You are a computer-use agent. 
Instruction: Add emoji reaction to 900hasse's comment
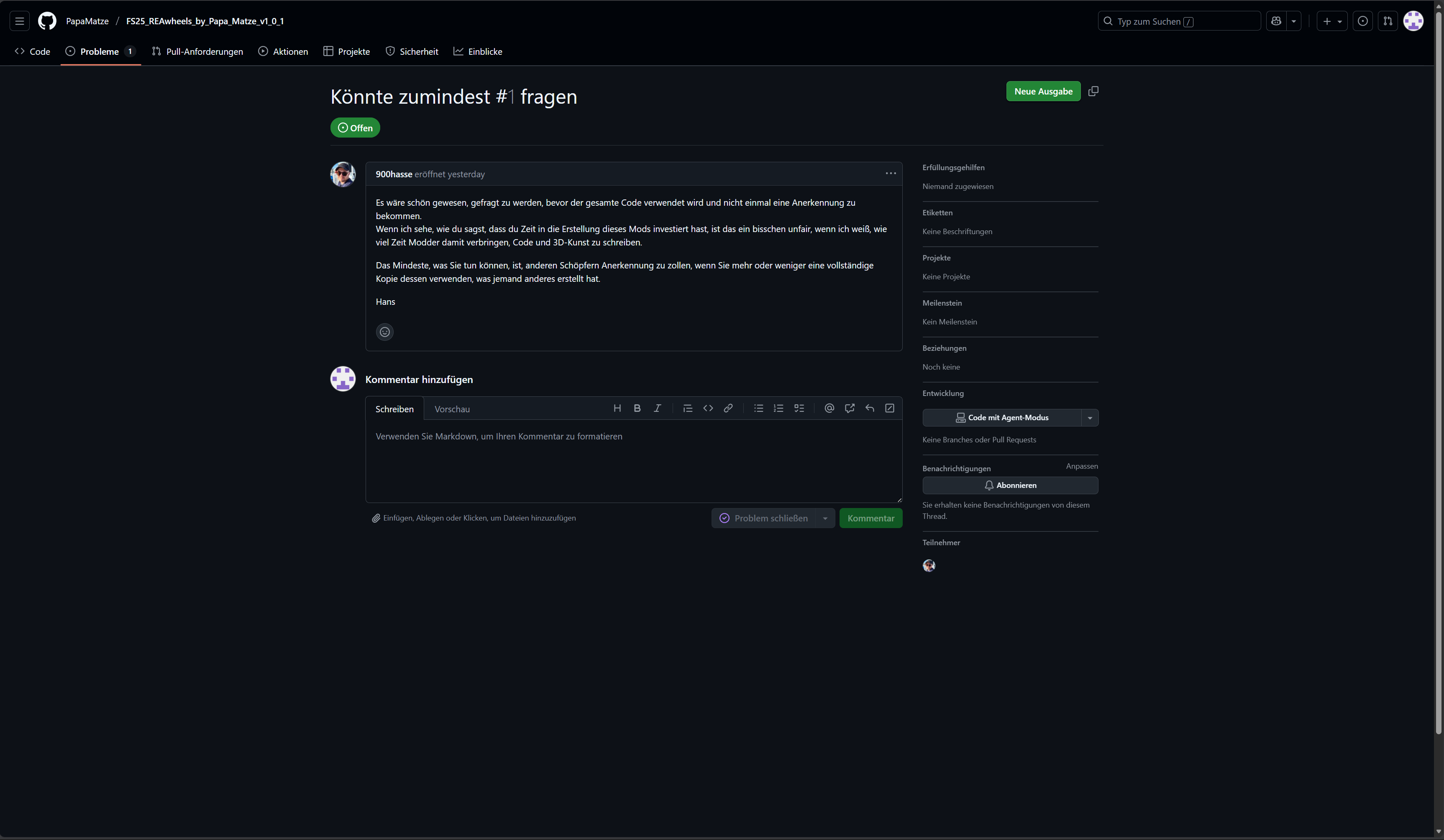(x=384, y=332)
